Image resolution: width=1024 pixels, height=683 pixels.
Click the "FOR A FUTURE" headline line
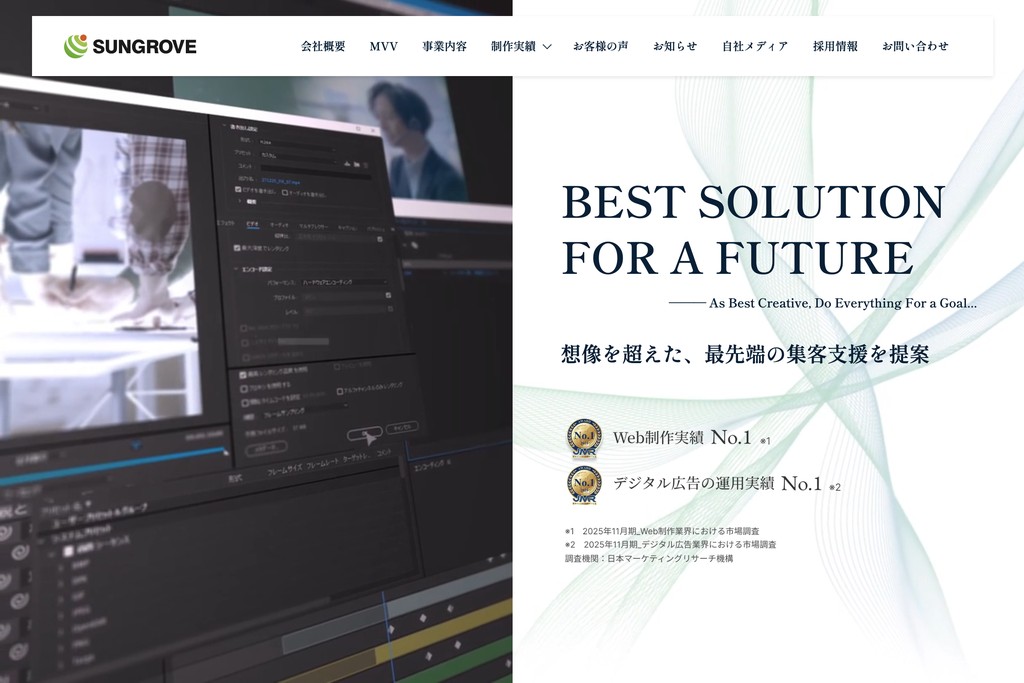738,257
